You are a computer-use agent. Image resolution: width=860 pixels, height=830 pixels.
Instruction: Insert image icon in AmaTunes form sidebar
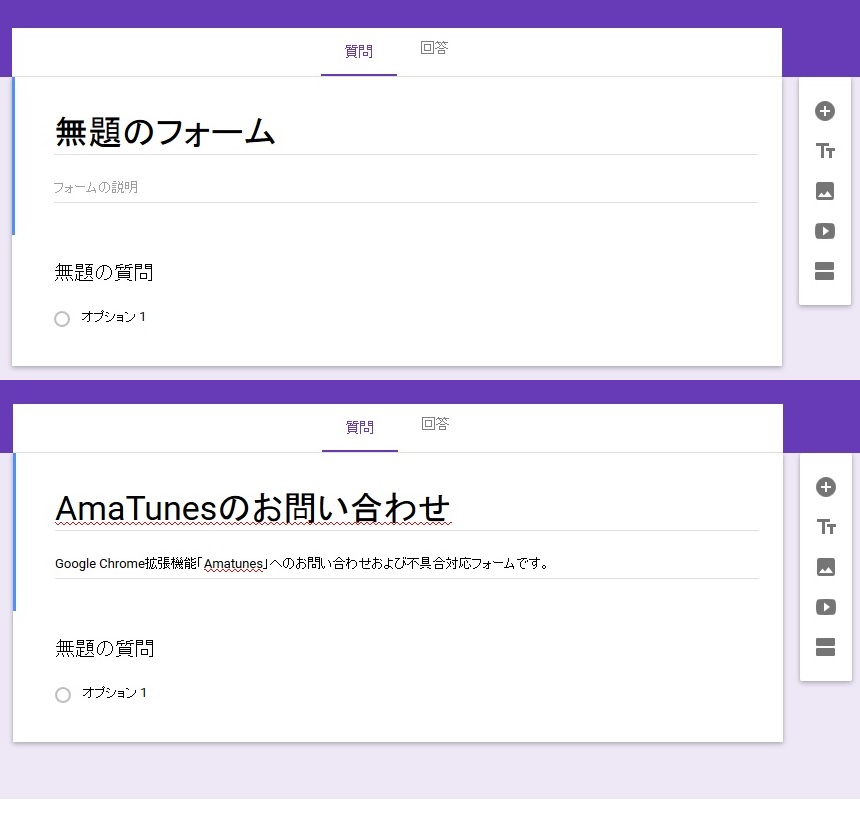click(x=825, y=567)
